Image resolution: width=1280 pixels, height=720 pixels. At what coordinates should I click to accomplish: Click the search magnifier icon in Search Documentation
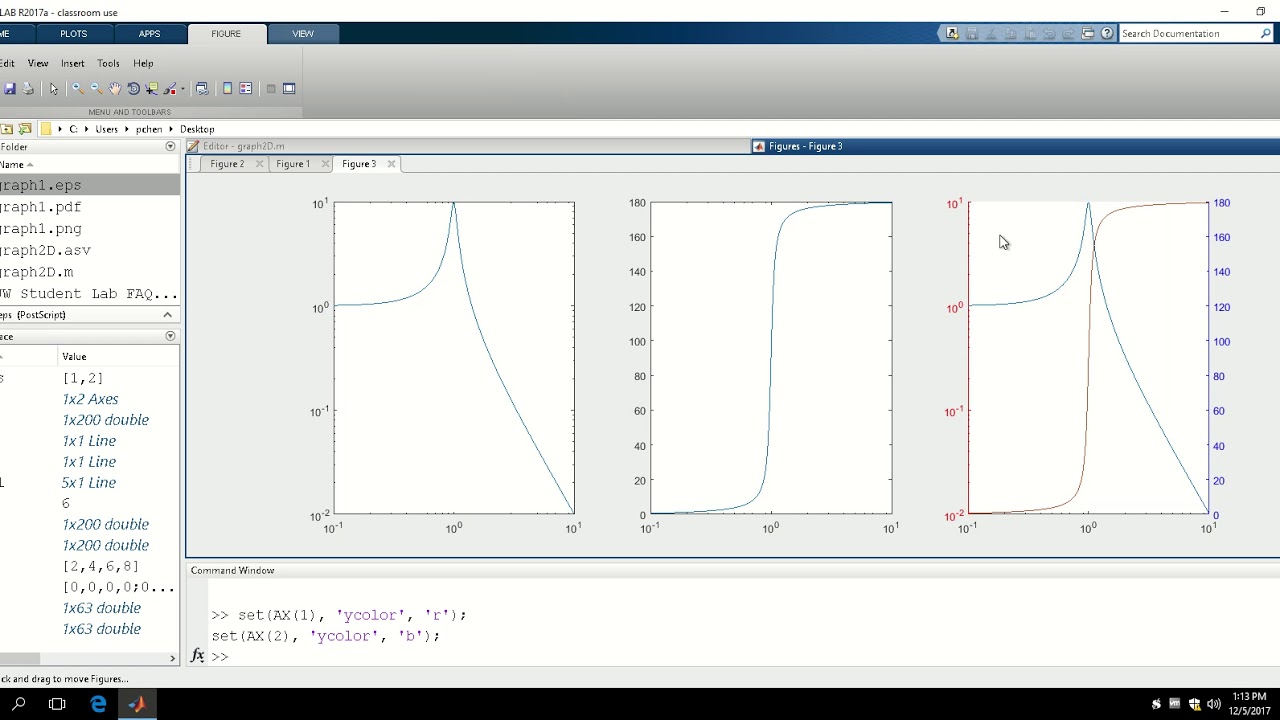tap(1265, 33)
